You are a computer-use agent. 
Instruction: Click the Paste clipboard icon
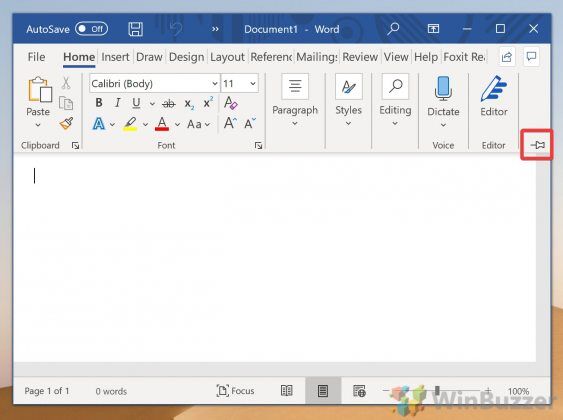tap(39, 90)
